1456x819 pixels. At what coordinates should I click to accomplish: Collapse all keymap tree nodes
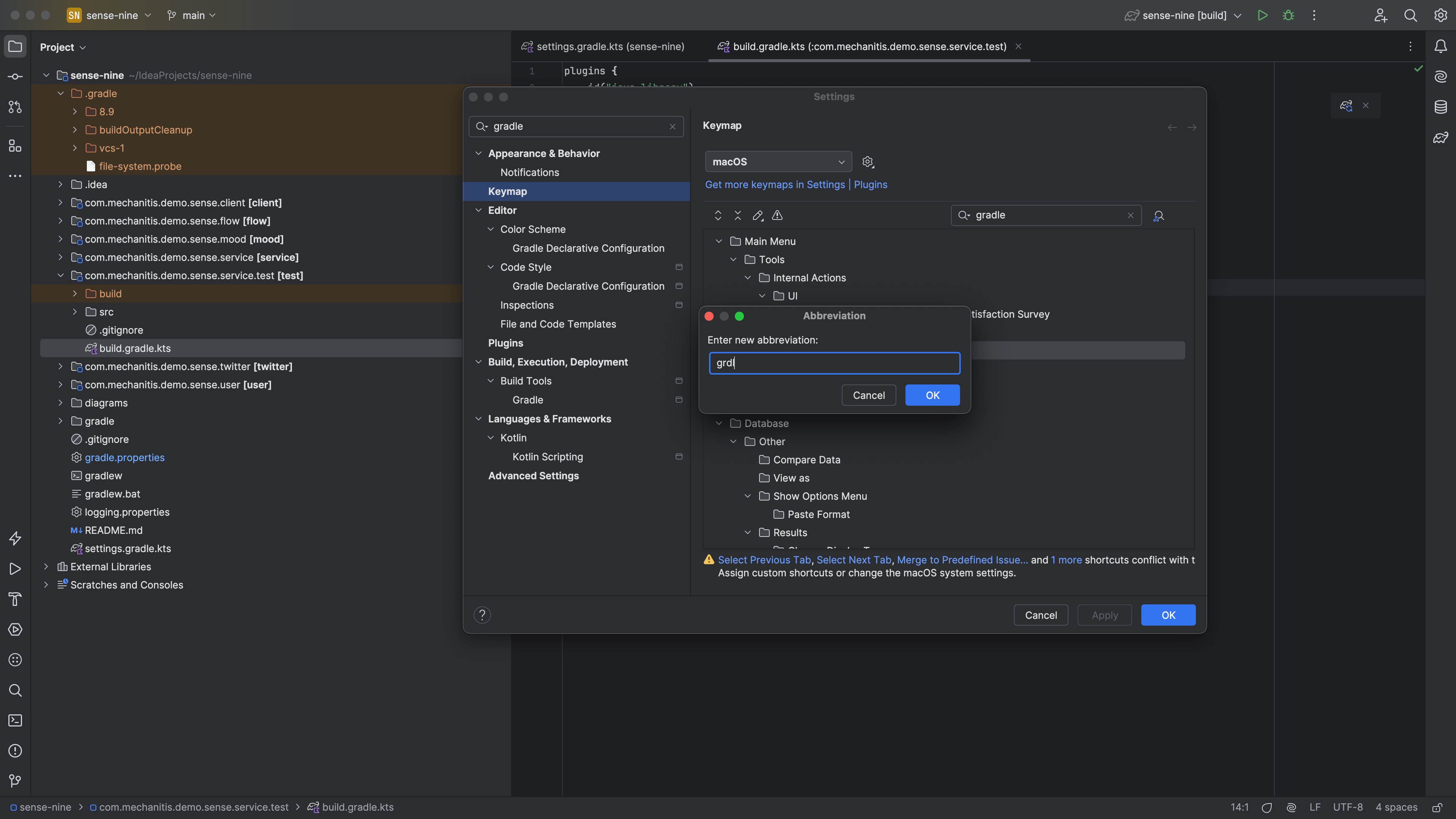coord(737,215)
